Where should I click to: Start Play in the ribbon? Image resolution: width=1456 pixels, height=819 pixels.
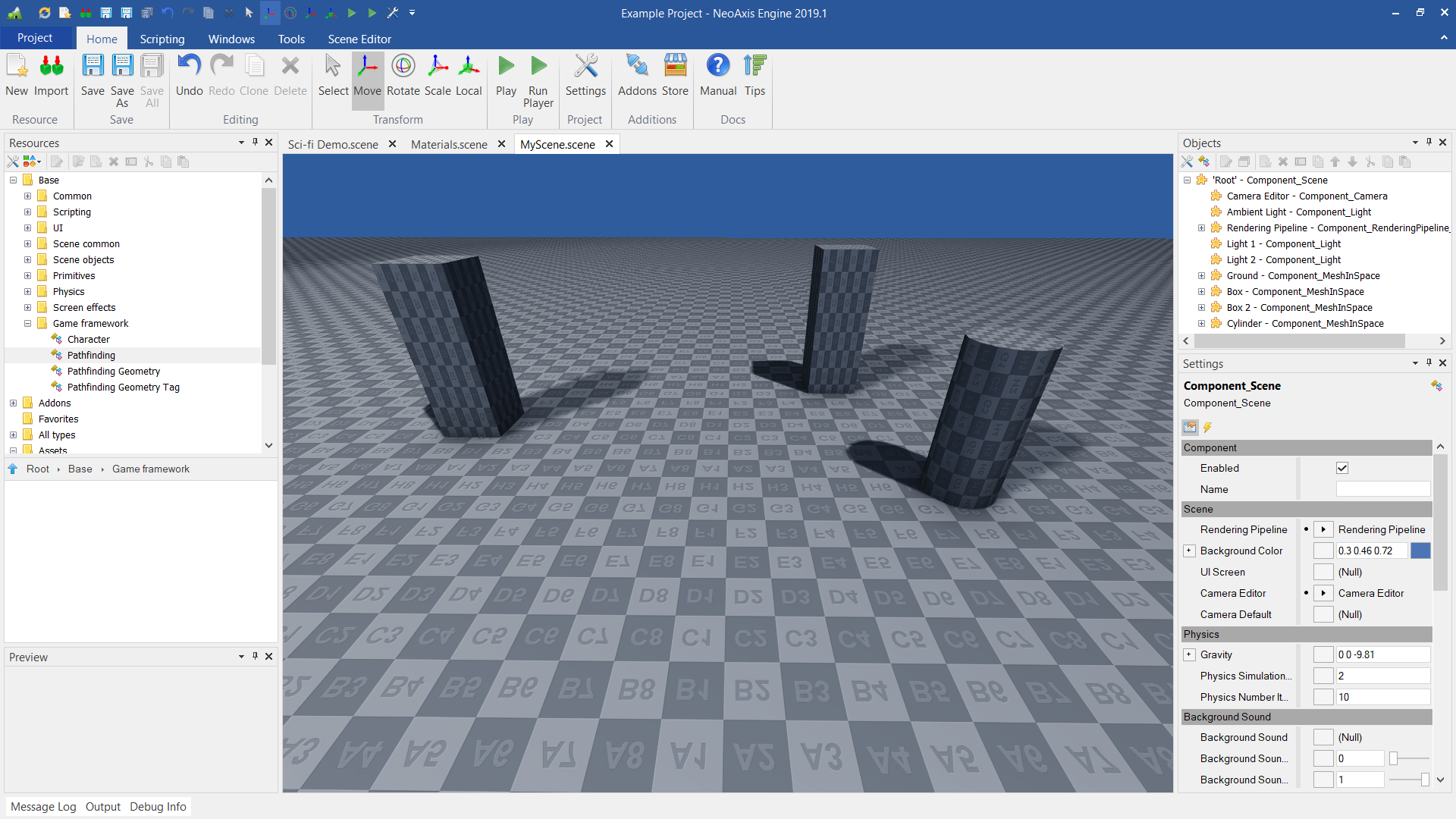(506, 74)
